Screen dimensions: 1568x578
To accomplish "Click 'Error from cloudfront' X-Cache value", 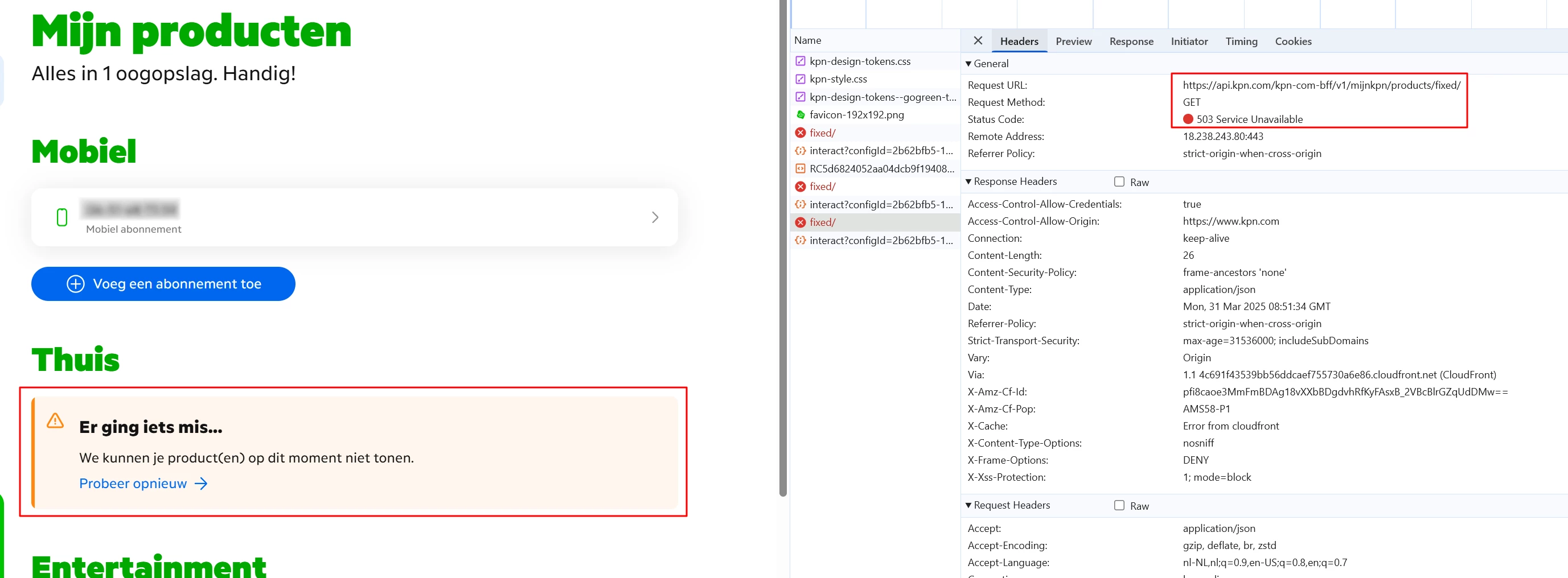I will [x=1230, y=426].
